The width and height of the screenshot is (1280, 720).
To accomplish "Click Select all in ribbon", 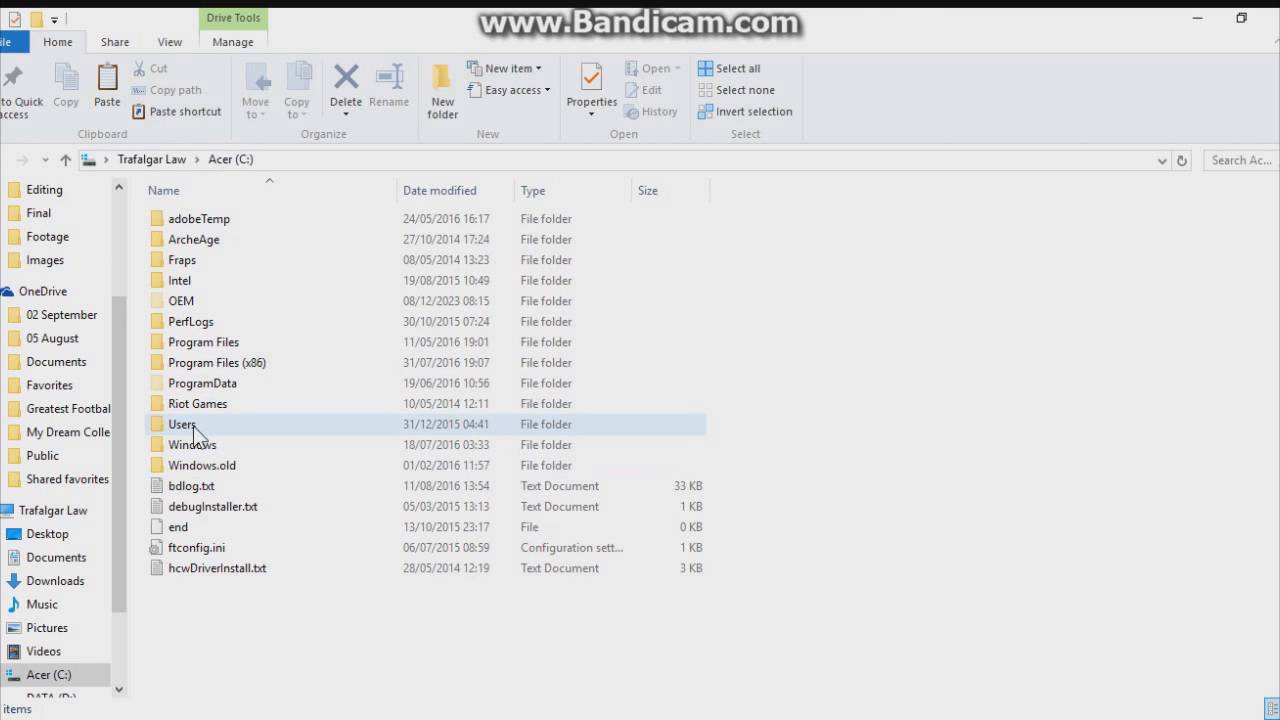I will (x=729, y=68).
